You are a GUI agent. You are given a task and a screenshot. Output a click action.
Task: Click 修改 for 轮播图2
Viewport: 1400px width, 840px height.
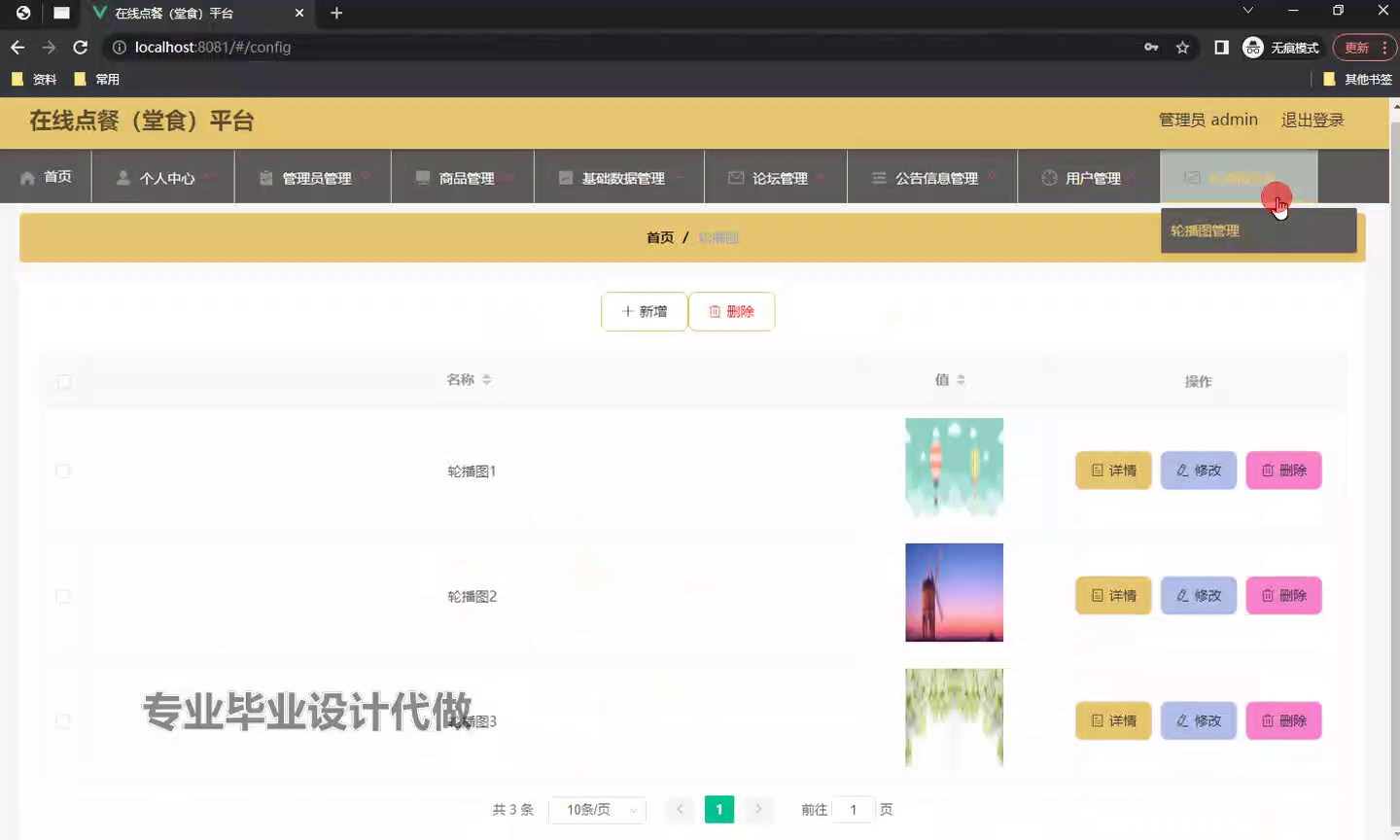tap(1199, 596)
